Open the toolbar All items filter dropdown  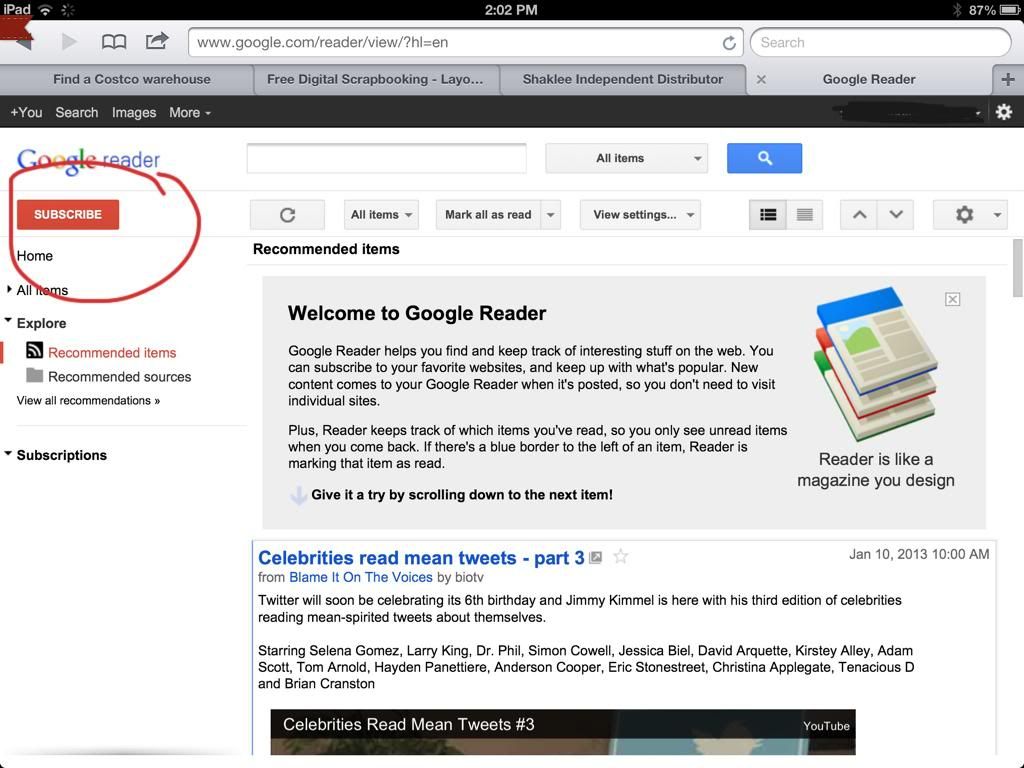point(381,215)
